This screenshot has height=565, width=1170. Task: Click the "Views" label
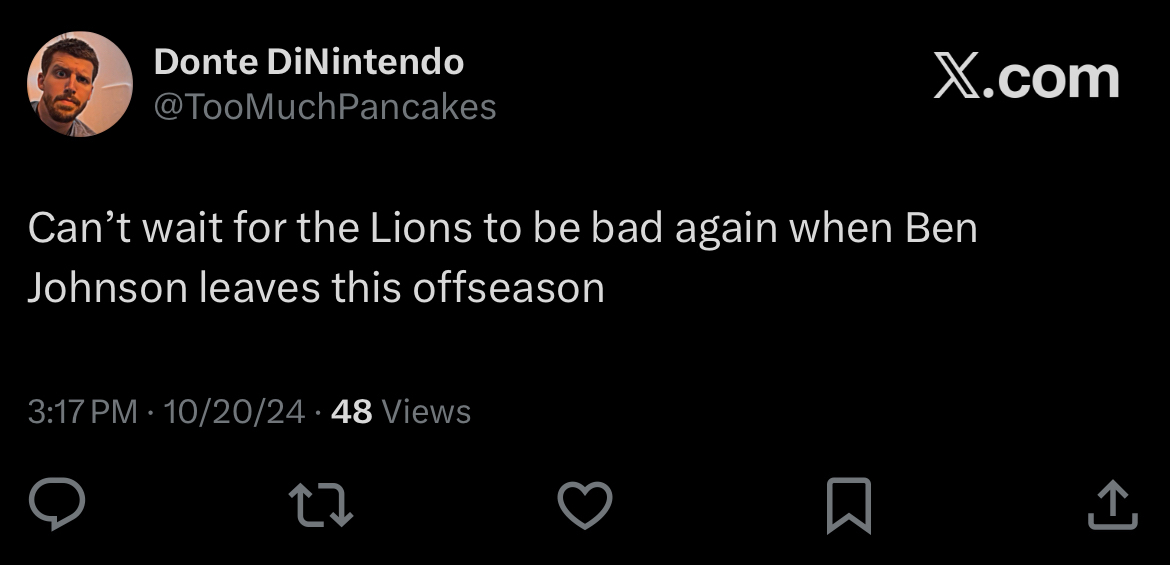pyautogui.click(x=427, y=411)
